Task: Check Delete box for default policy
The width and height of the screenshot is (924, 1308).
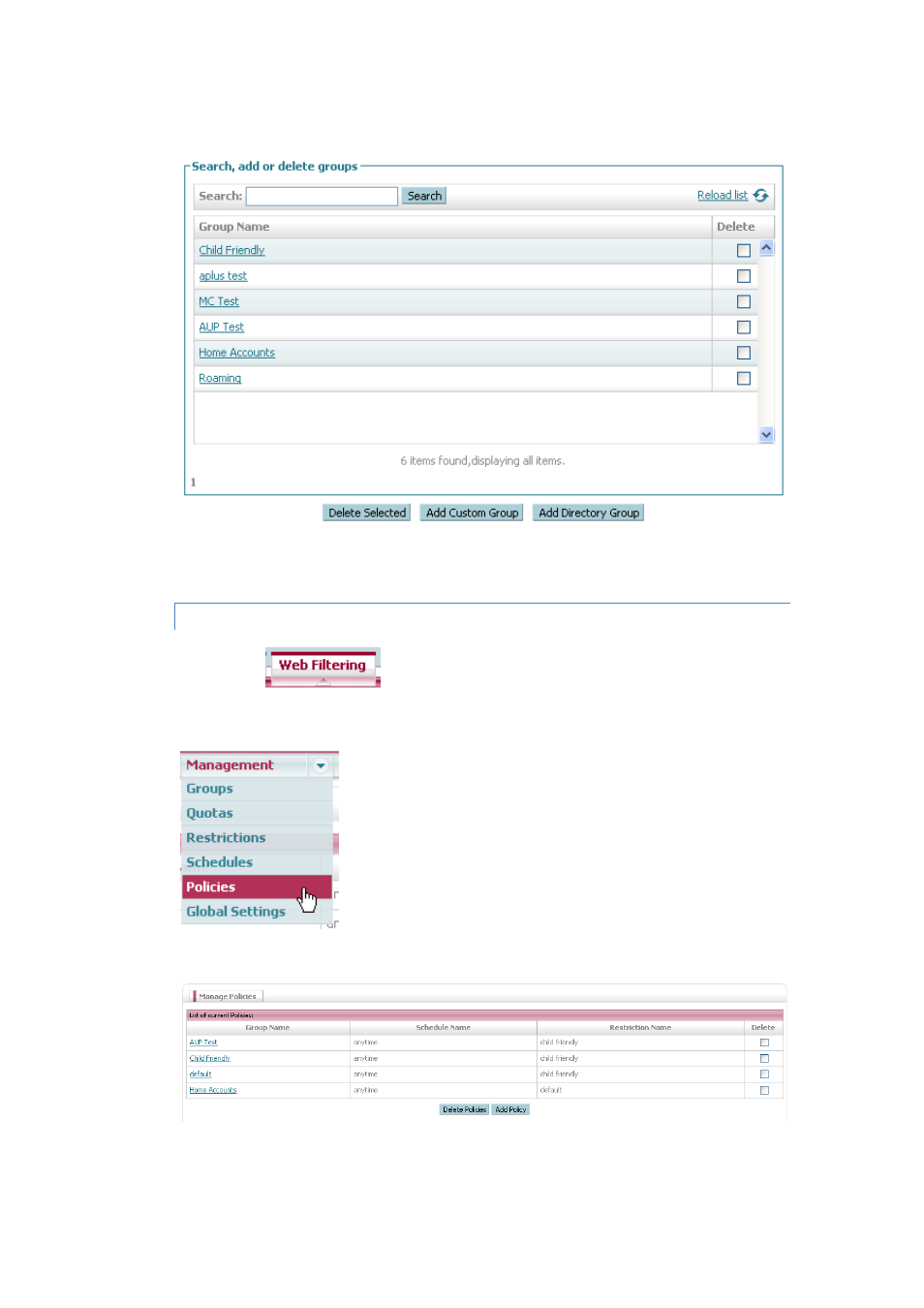Action: [x=764, y=1074]
